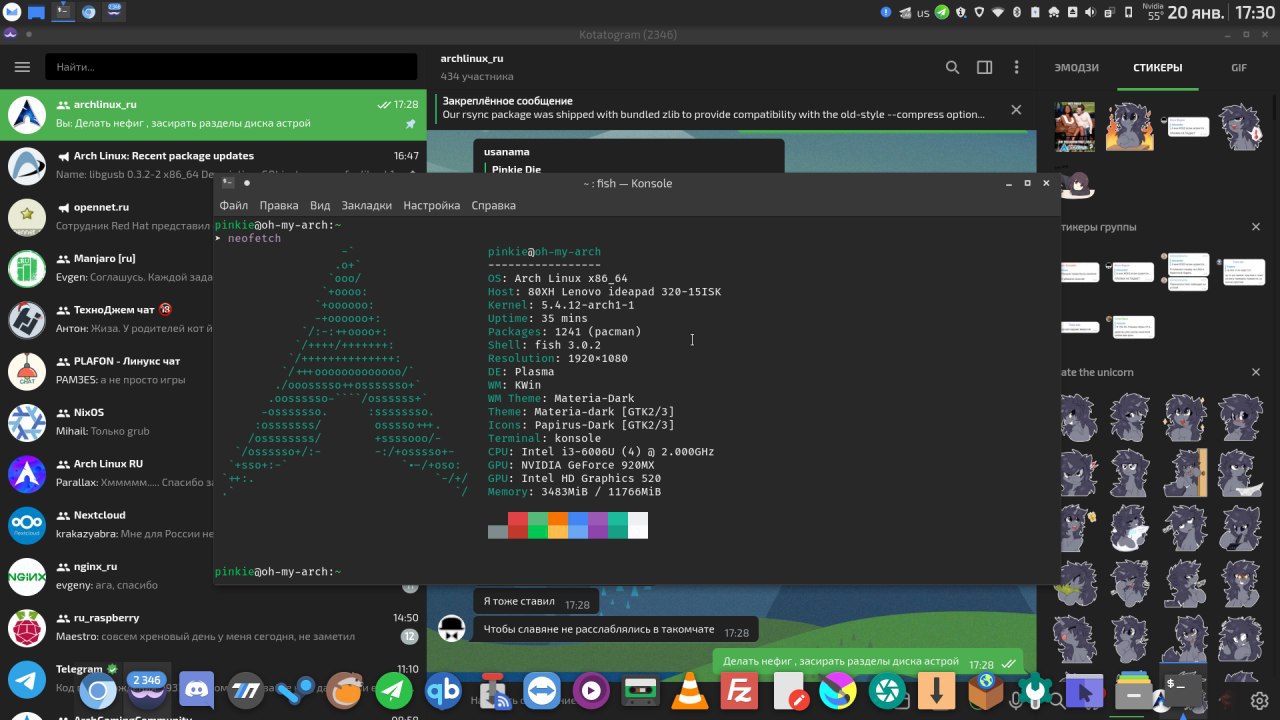Open the opennet.ru channel
This screenshot has height=720, width=1280.
click(x=106, y=216)
